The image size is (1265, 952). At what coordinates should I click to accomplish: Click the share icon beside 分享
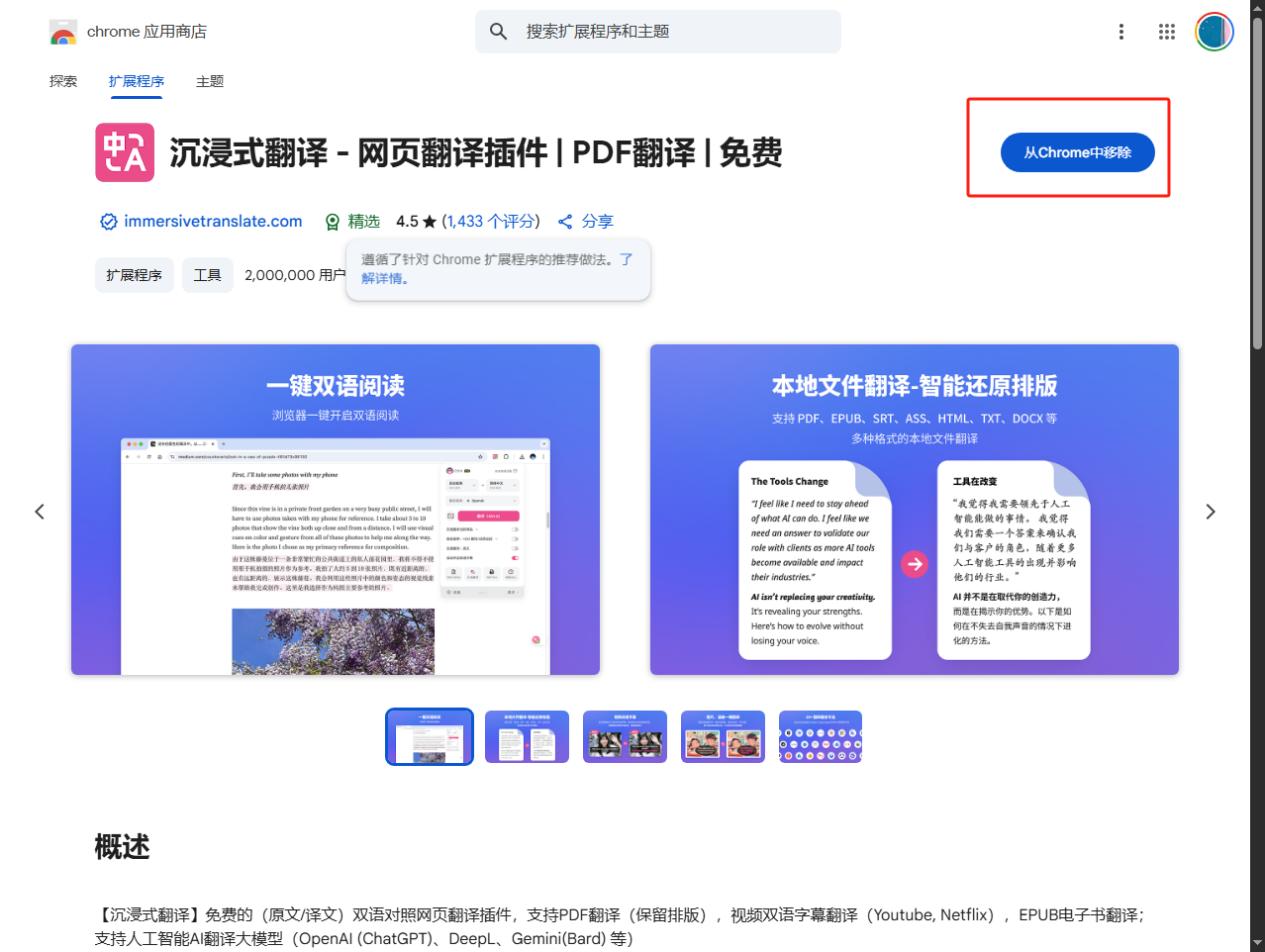566,222
